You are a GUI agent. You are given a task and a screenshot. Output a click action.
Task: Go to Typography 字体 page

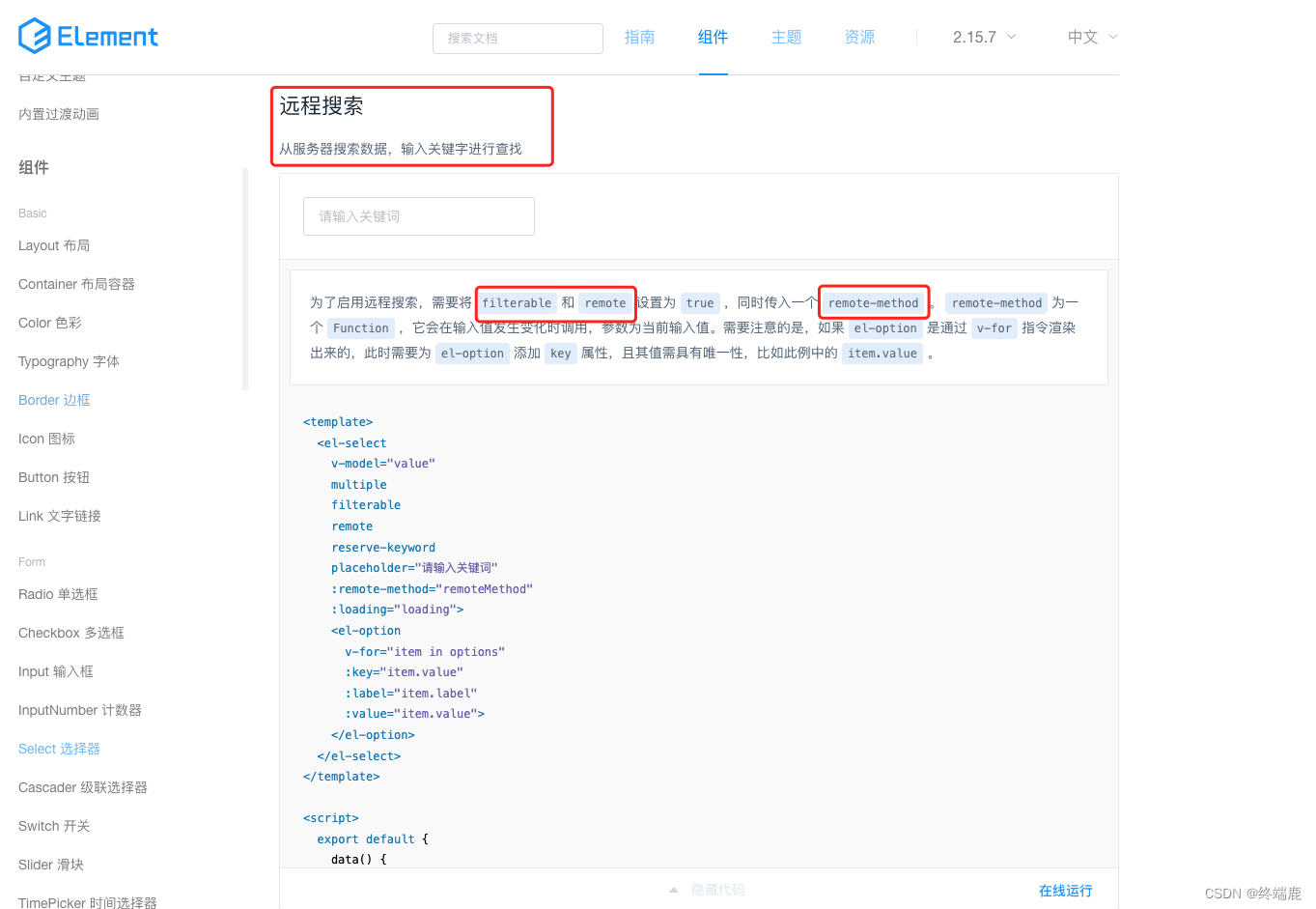pyautogui.click(x=69, y=361)
